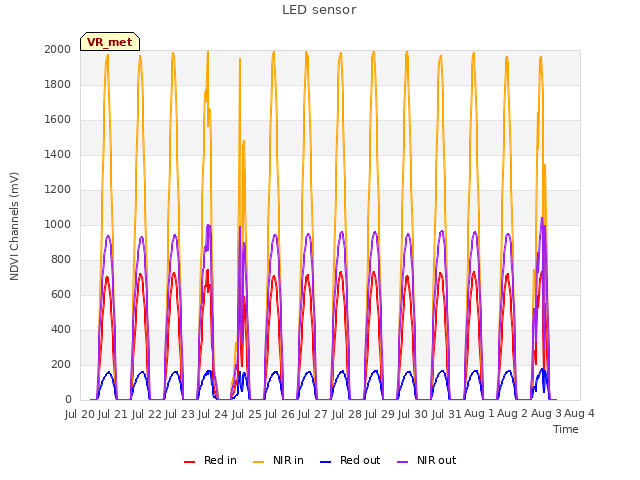The width and height of the screenshot is (640, 480).
Task: Click the 200 y-axis tick label
Action: [61, 364]
